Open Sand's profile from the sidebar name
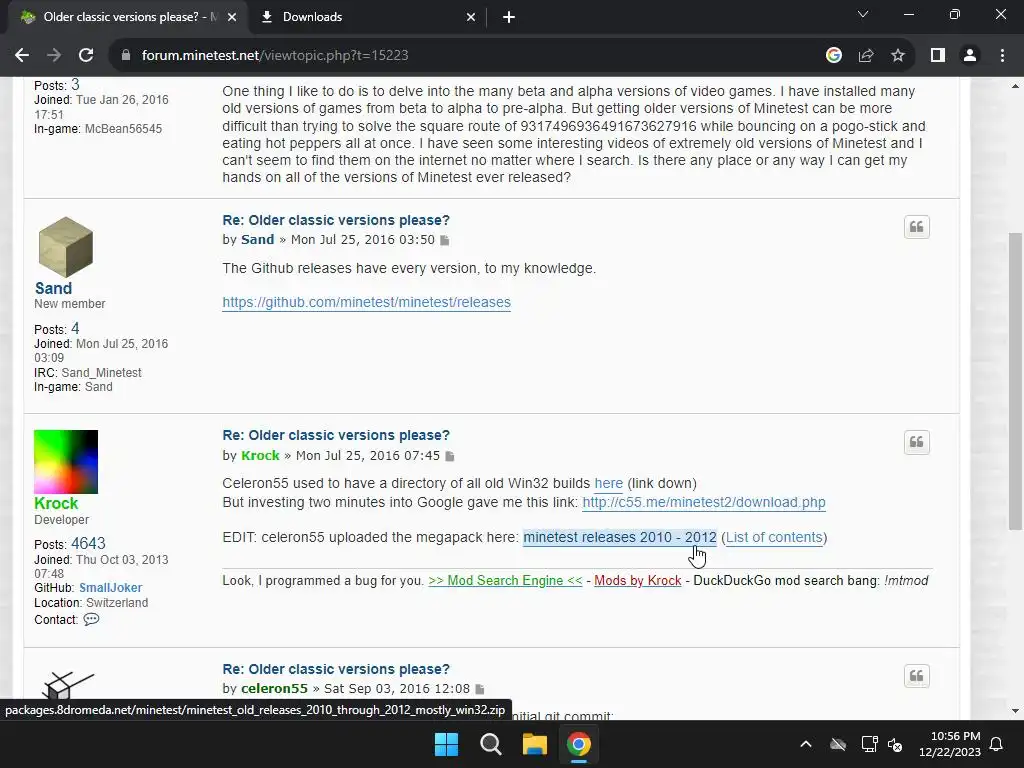This screenshot has width=1024, height=768. click(54, 288)
